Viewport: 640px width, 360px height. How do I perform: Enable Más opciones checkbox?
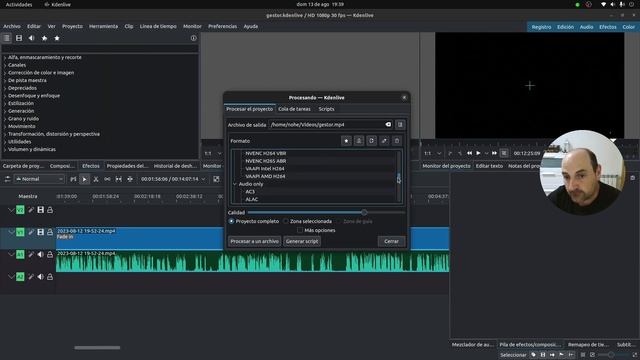click(x=300, y=230)
